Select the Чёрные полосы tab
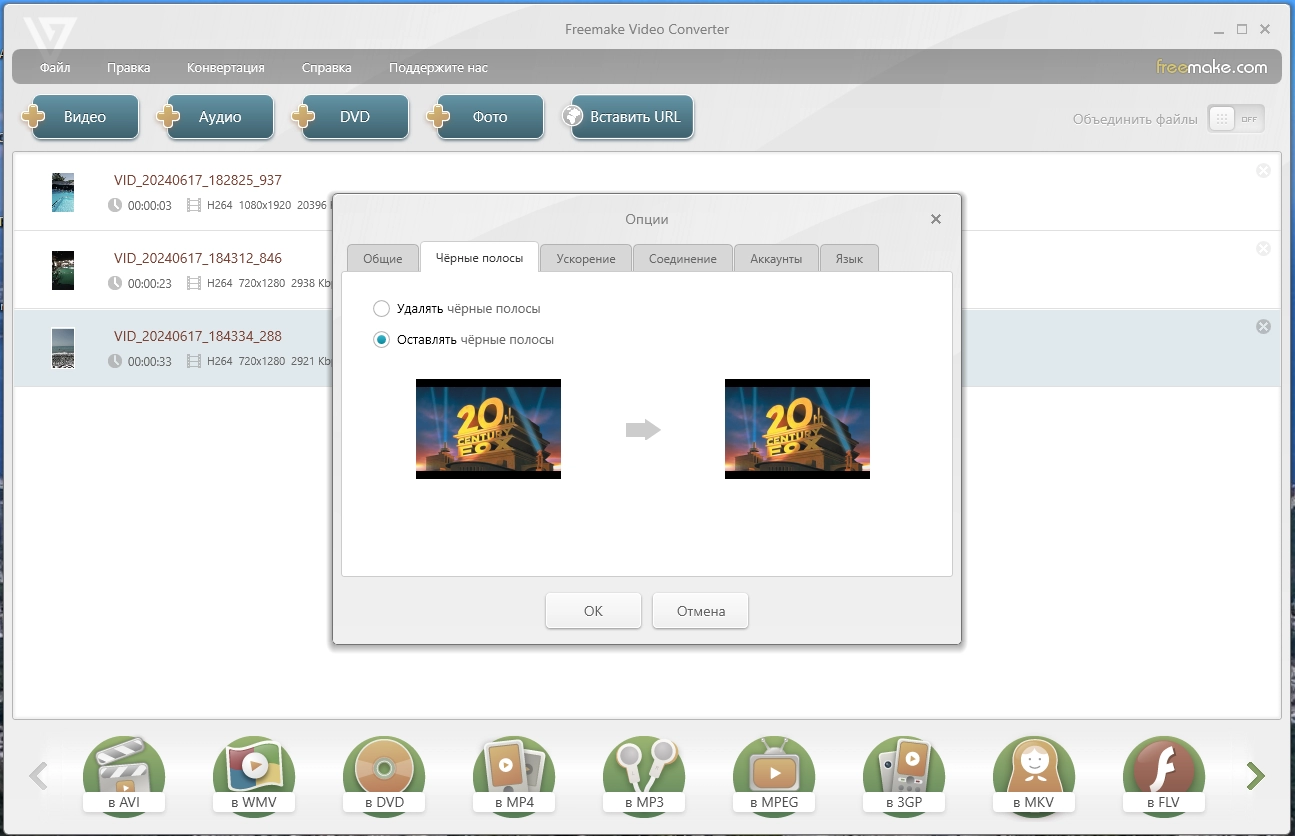This screenshot has height=836, width=1295. (x=479, y=257)
